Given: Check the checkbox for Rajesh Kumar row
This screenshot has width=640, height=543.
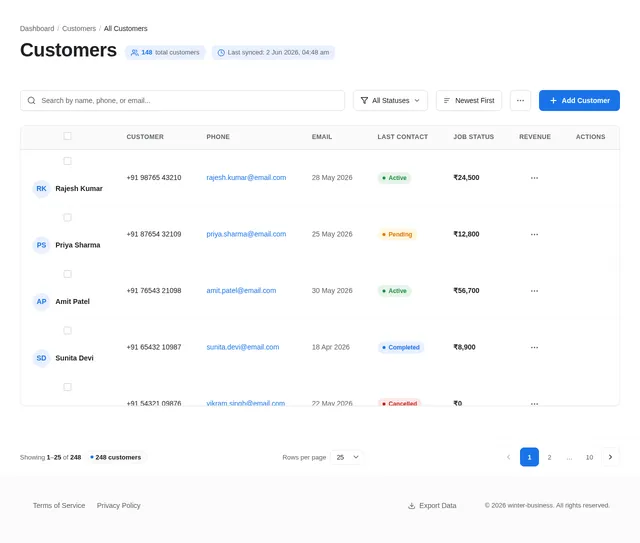Looking at the screenshot, I should tap(67, 161).
